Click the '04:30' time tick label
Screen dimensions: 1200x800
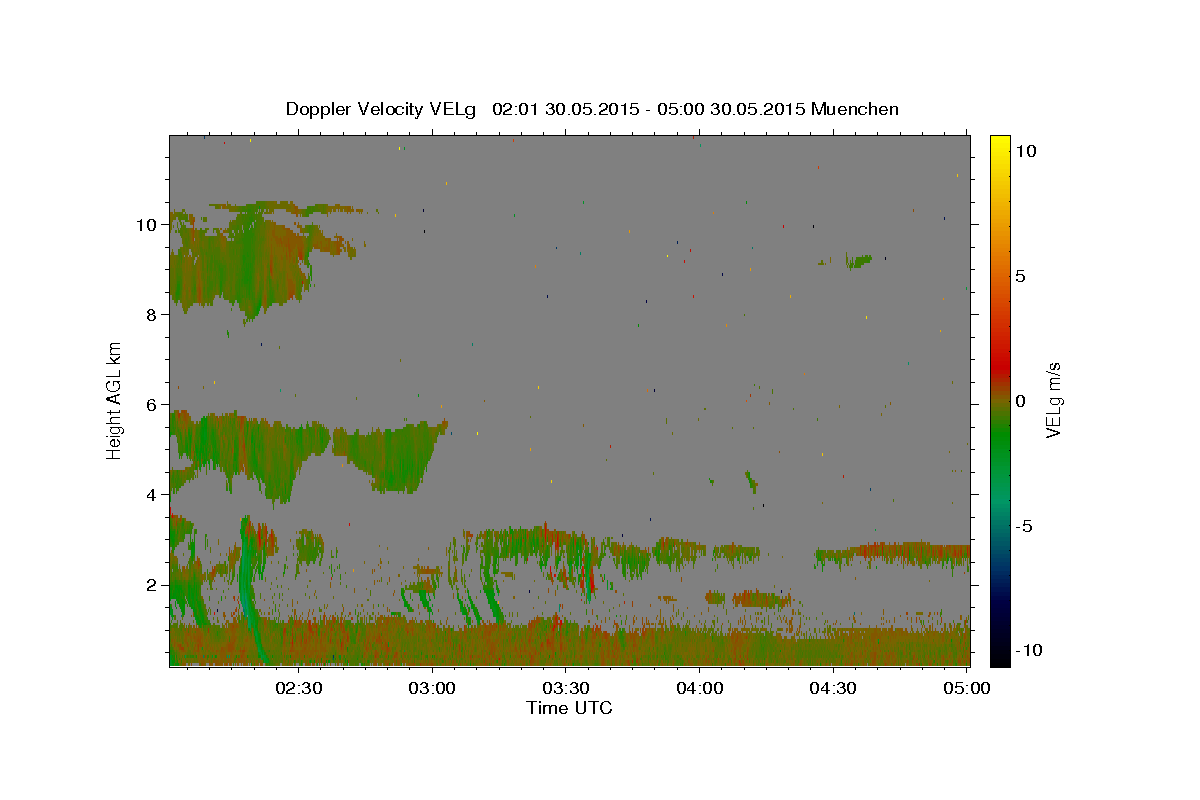point(833,688)
